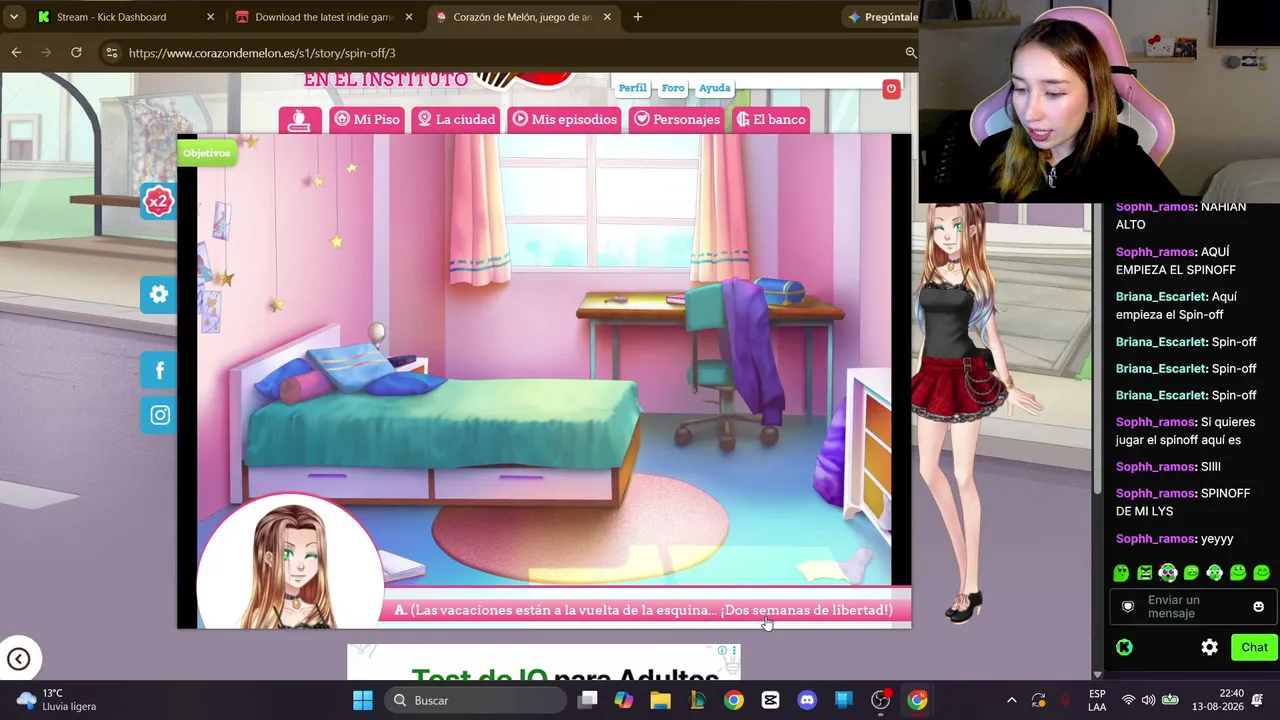Insert the first green blob emote
Image resolution: width=1280 pixels, height=720 pixels.
pyautogui.click(x=1121, y=573)
